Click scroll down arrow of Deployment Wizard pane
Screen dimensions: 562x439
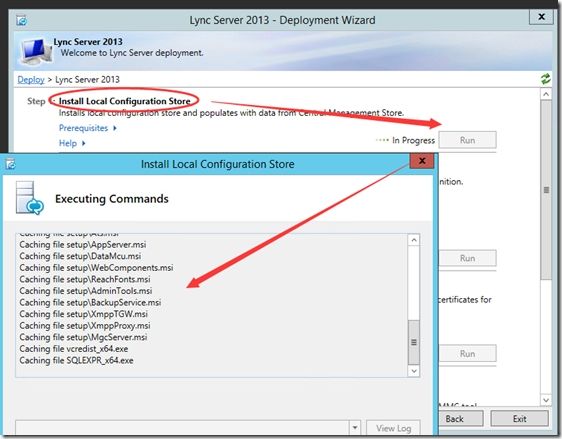[546, 400]
